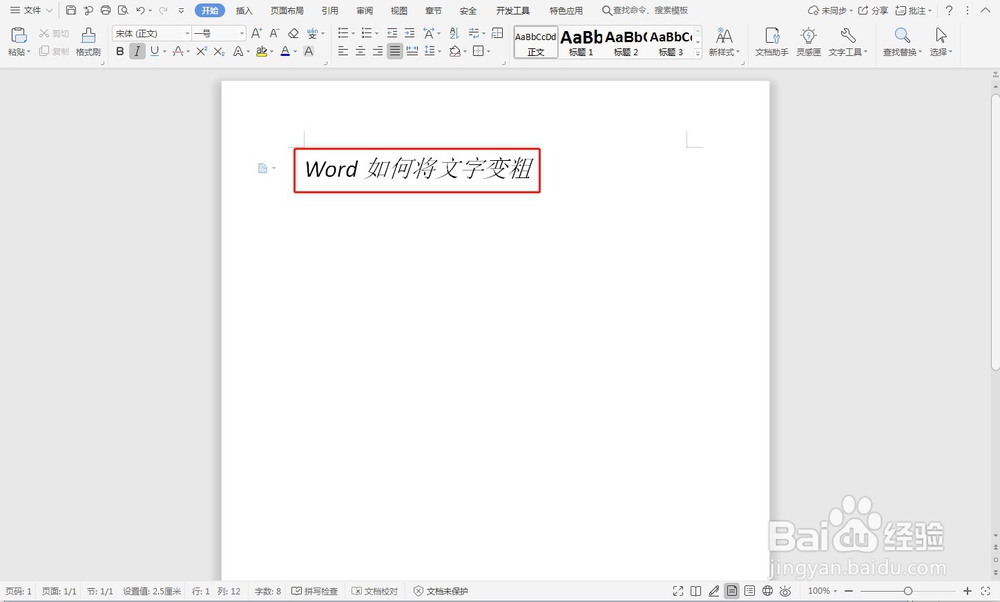
Task: Decrease font size with A- icon
Action: (x=274, y=33)
